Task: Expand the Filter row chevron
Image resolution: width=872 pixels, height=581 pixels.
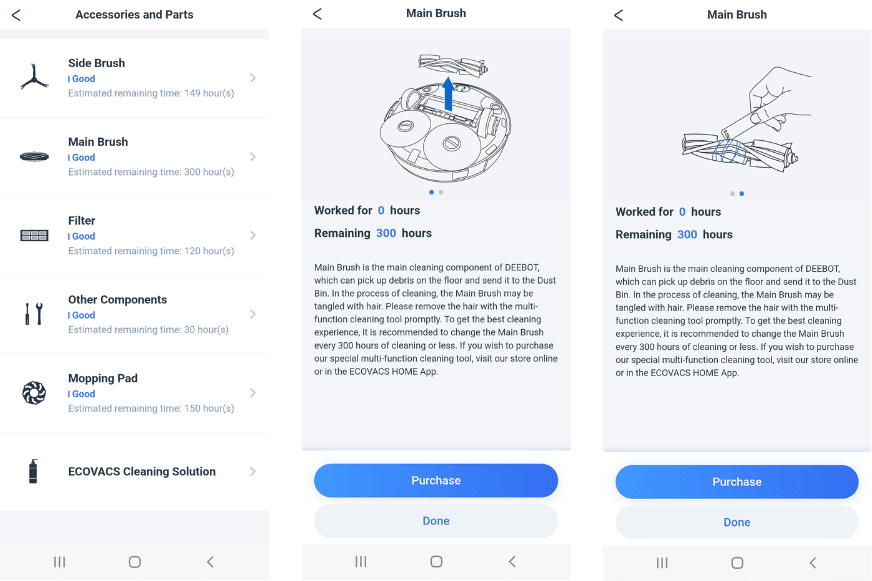Action: [x=252, y=235]
